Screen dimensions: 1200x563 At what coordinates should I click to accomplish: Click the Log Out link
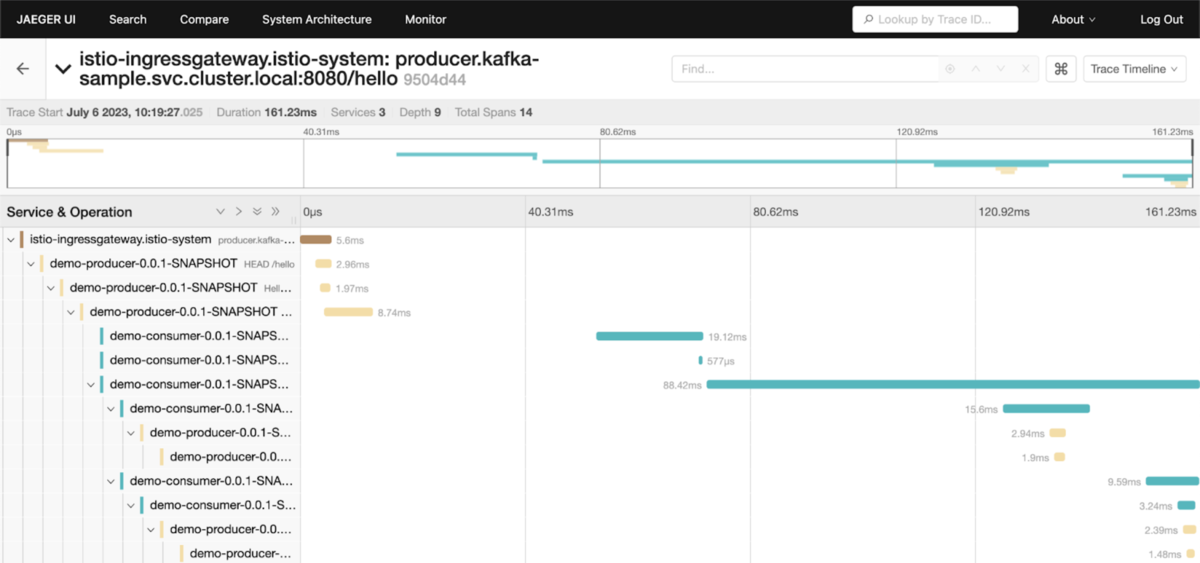[1162, 19]
